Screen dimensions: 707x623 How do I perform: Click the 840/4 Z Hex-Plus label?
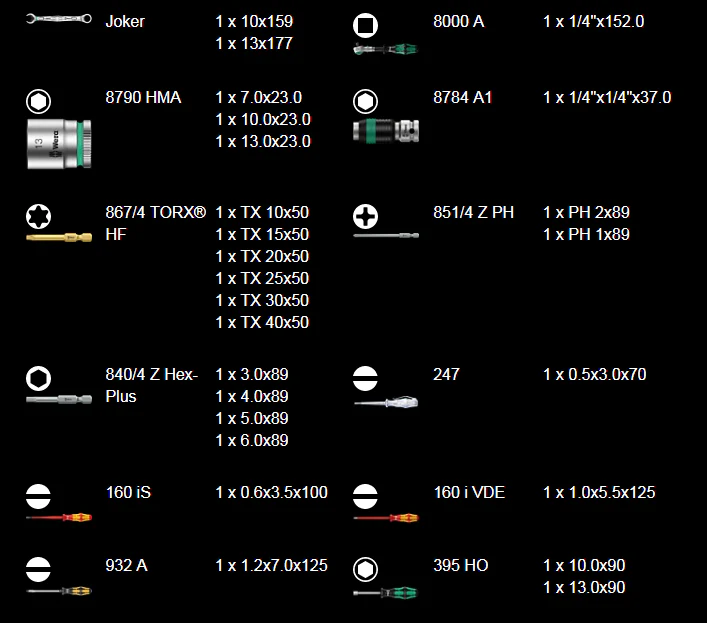click(152, 385)
